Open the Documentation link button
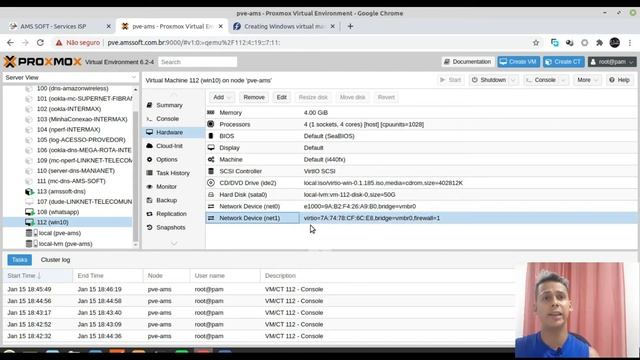The width and height of the screenshot is (640, 360). click(468, 62)
